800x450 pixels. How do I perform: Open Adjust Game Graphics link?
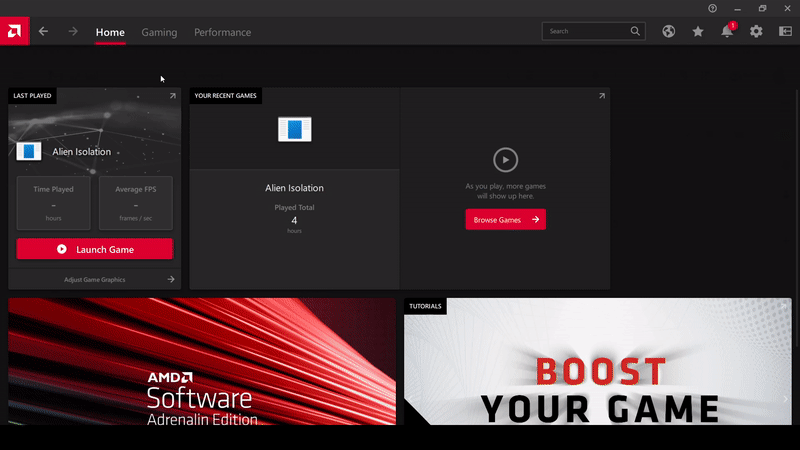coord(94,280)
